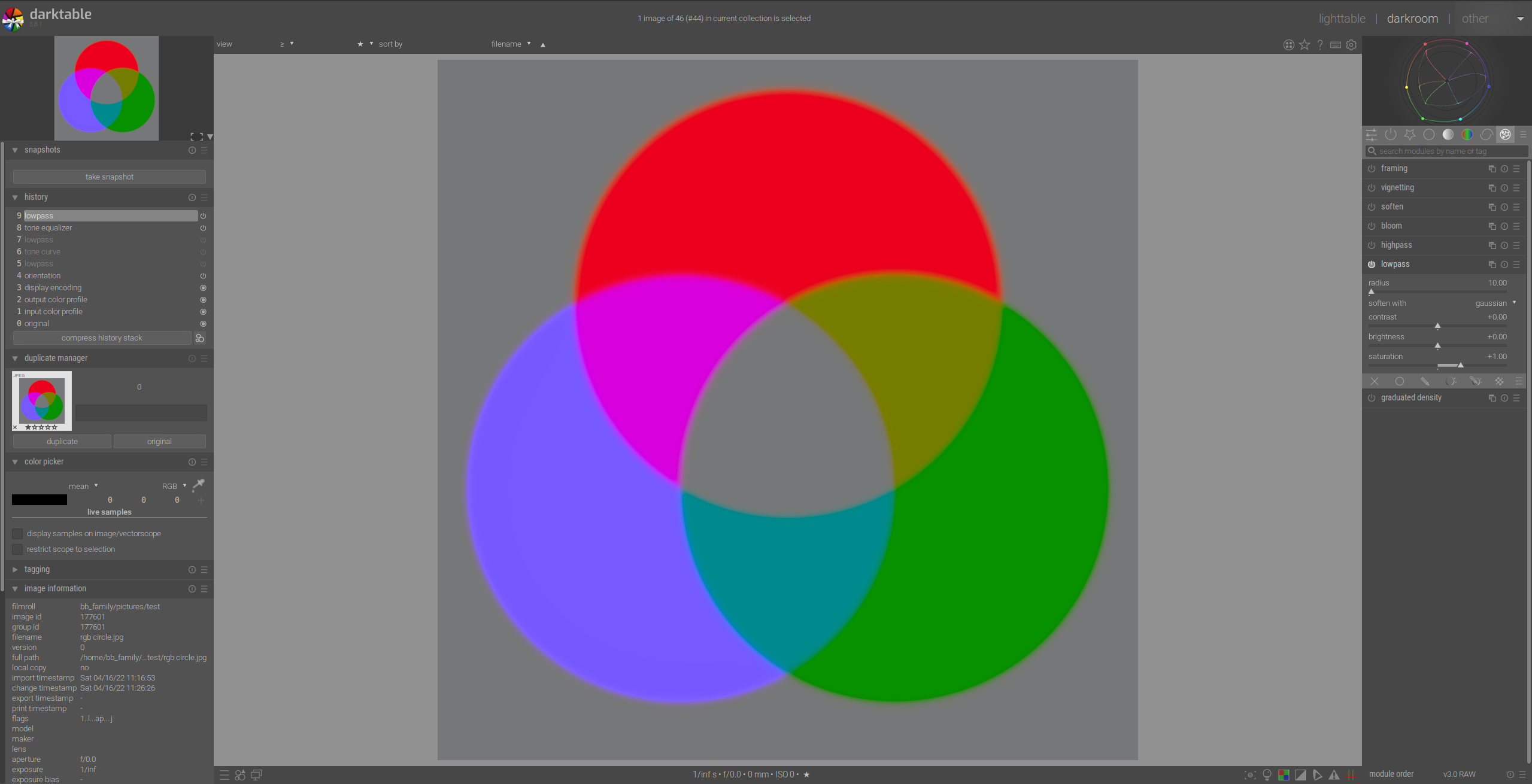Toggle the gamut check warning triangle
1532x784 pixels.
(x=1334, y=775)
